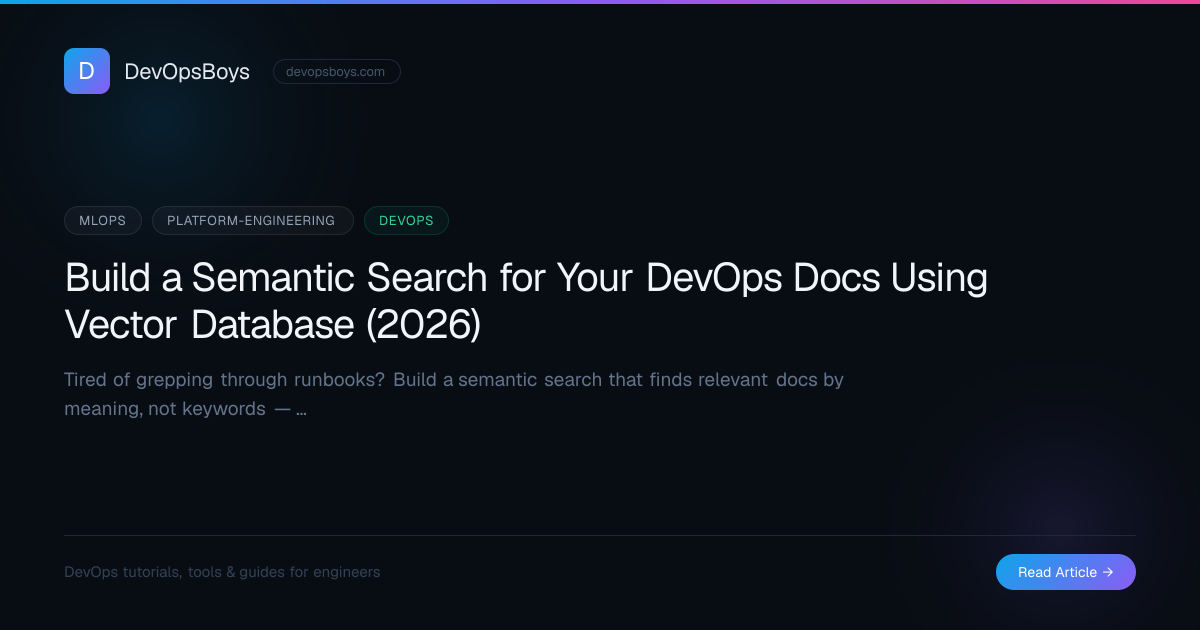This screenshot has width=1200, height=630.
Task: Click the 'DevOps tutorials, tools & guides' tagline
Action: tap(222, 572)
